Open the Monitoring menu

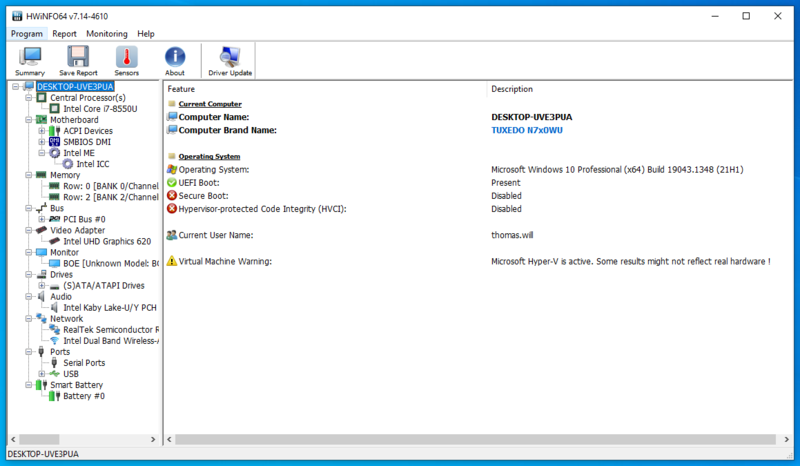(107, 34)
